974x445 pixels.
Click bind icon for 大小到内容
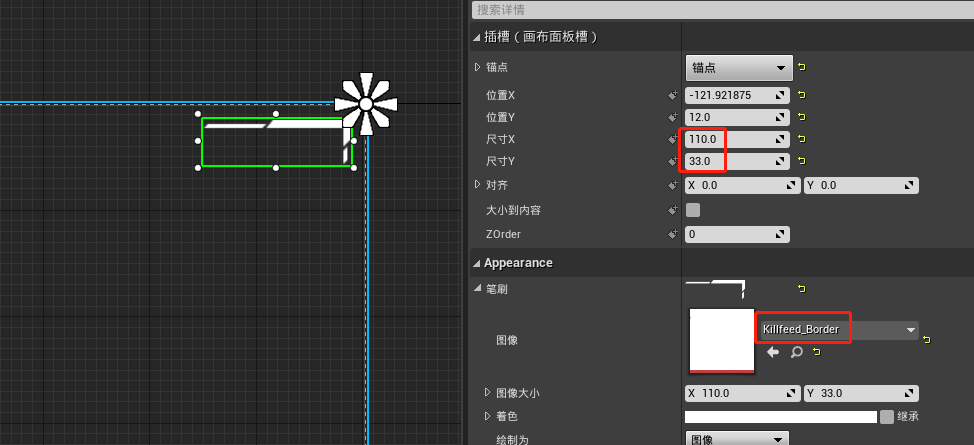(672, 210)
